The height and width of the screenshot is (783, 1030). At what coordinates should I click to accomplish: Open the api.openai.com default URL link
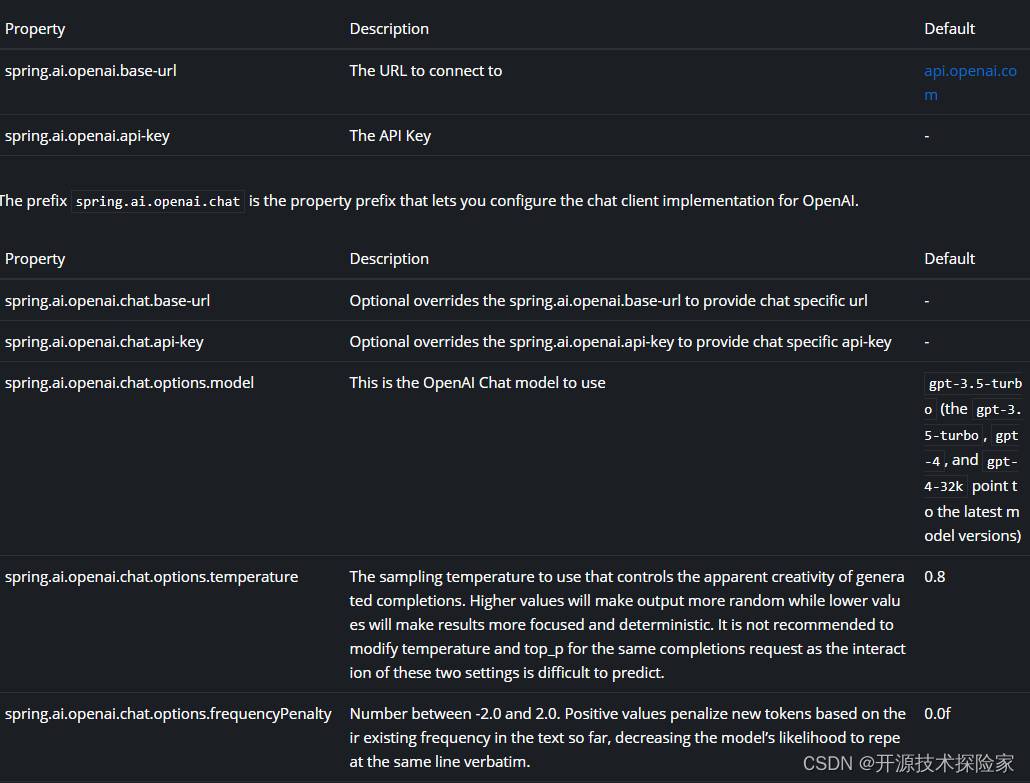(970, 82)
